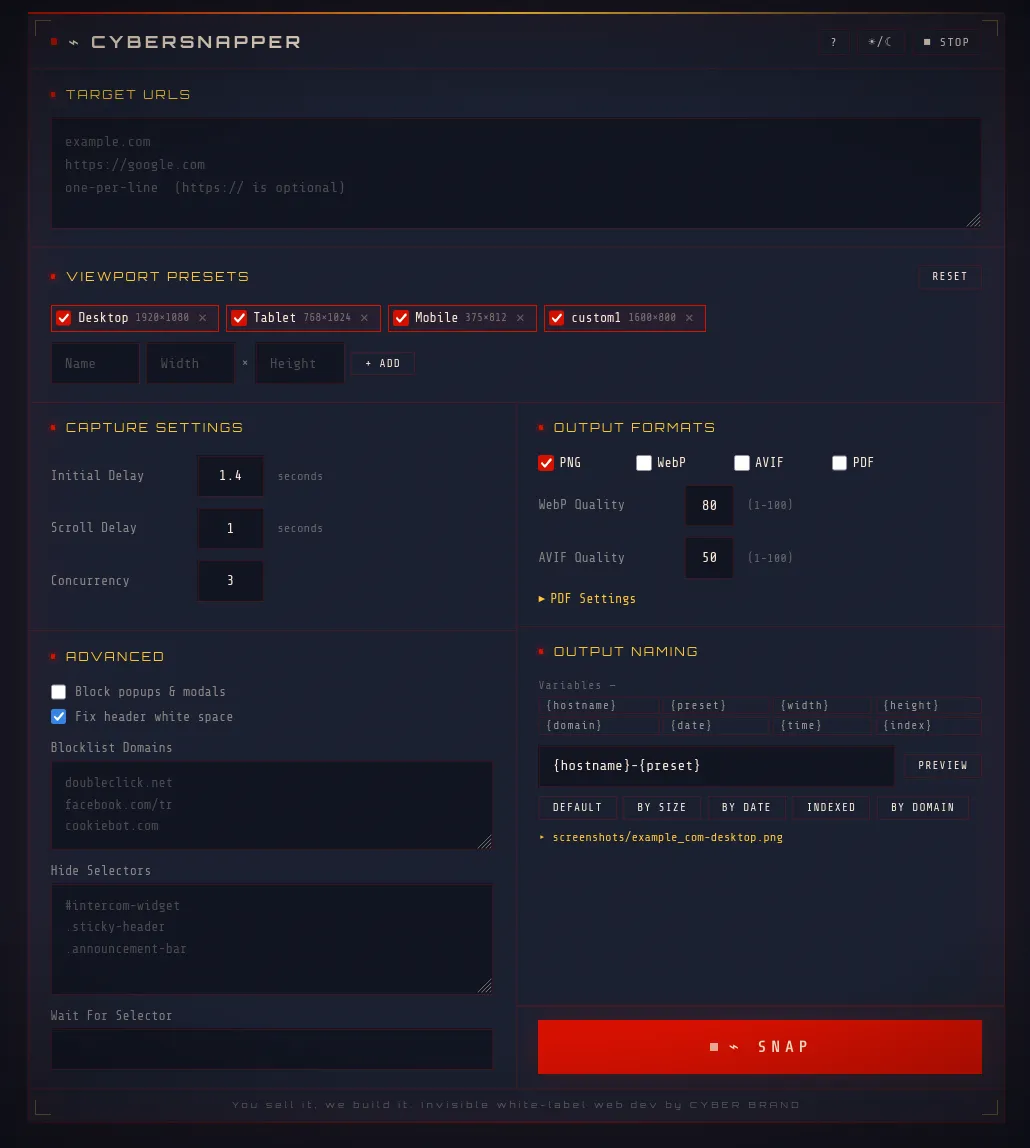Click the preset Width input field
This screenshot has height=1148, width=1030.
(190, 363)
